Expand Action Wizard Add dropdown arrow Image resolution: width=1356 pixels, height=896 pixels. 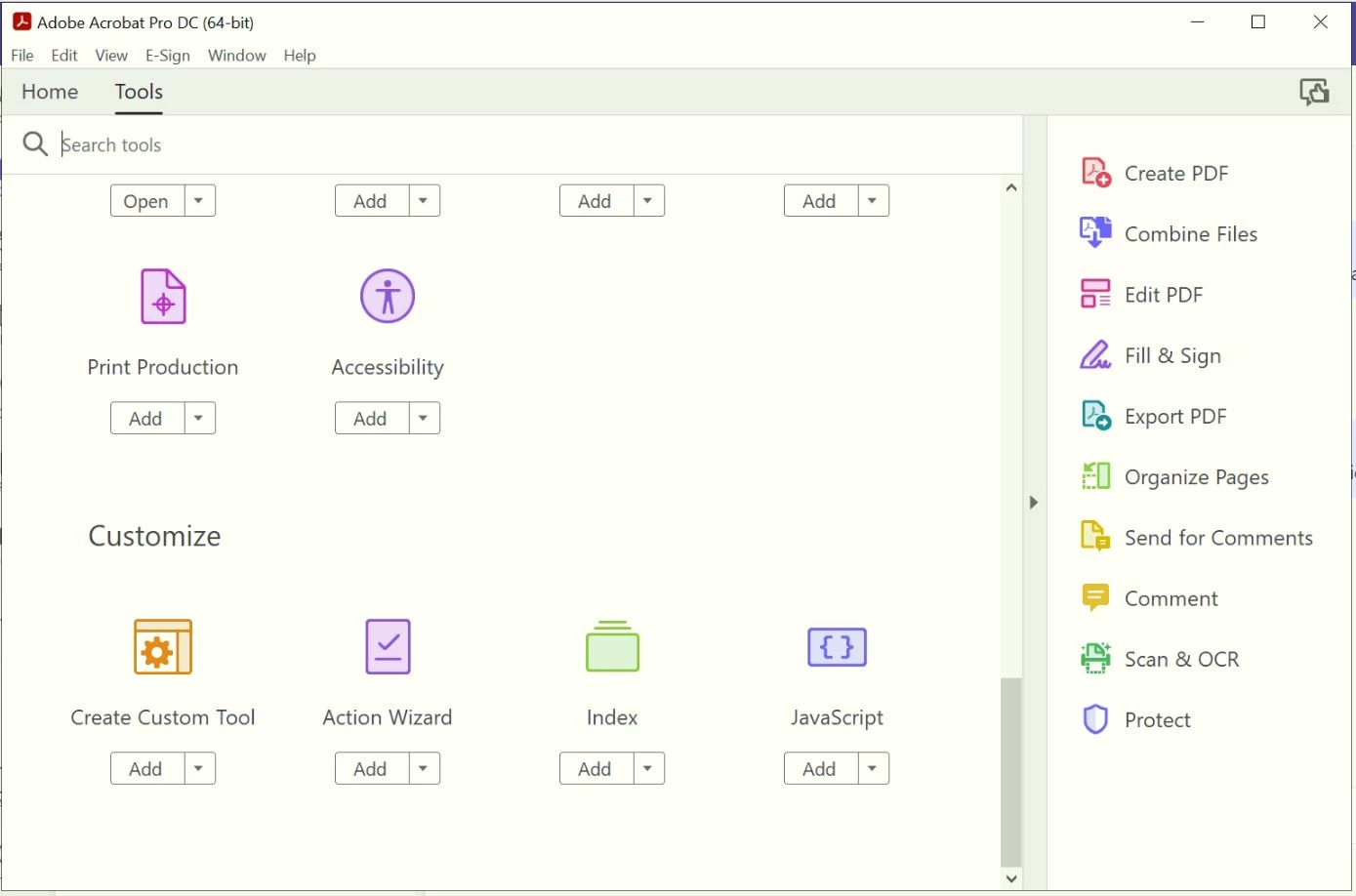(424, 768)
